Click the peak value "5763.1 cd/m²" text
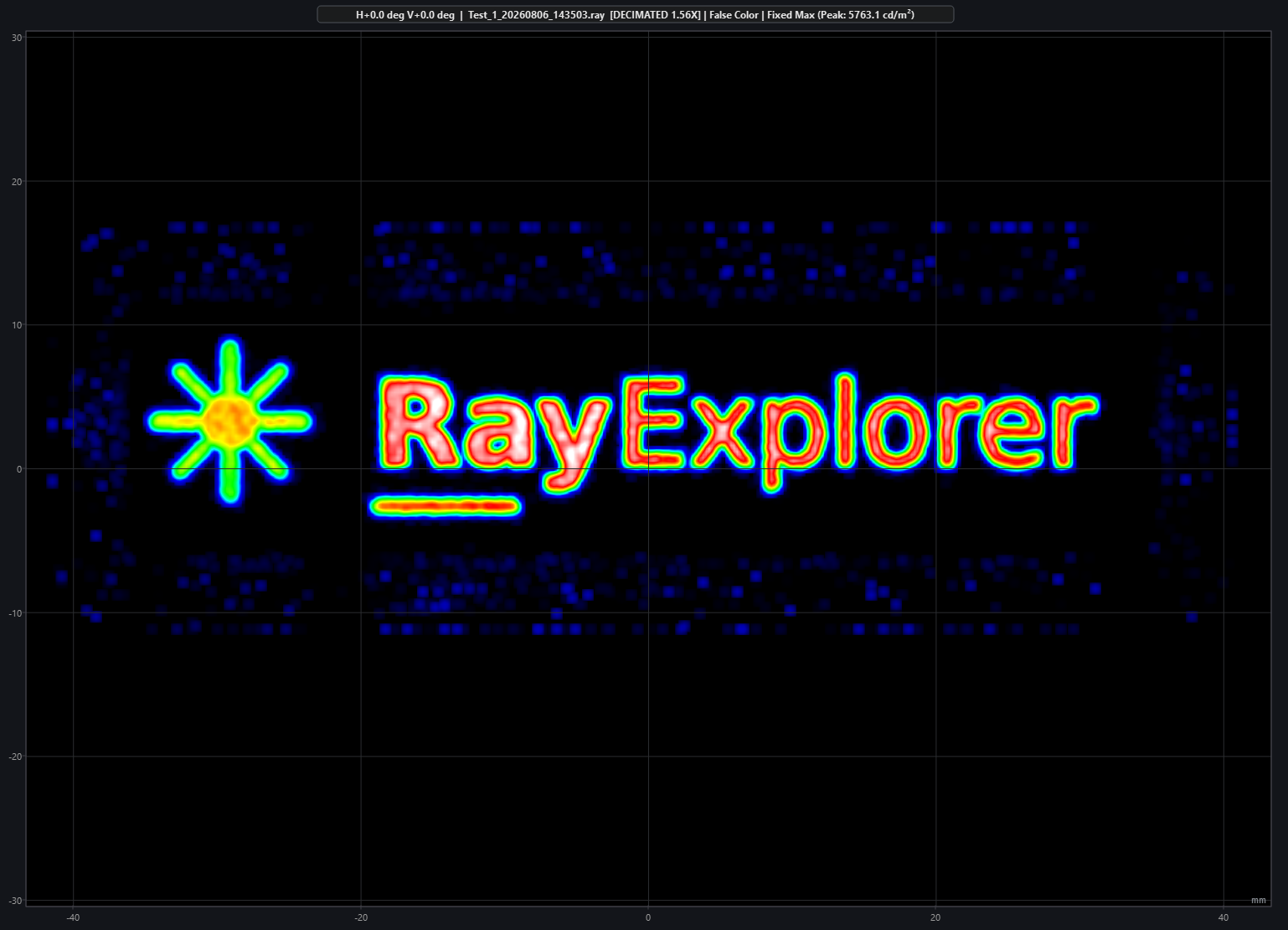 (881, 15)
